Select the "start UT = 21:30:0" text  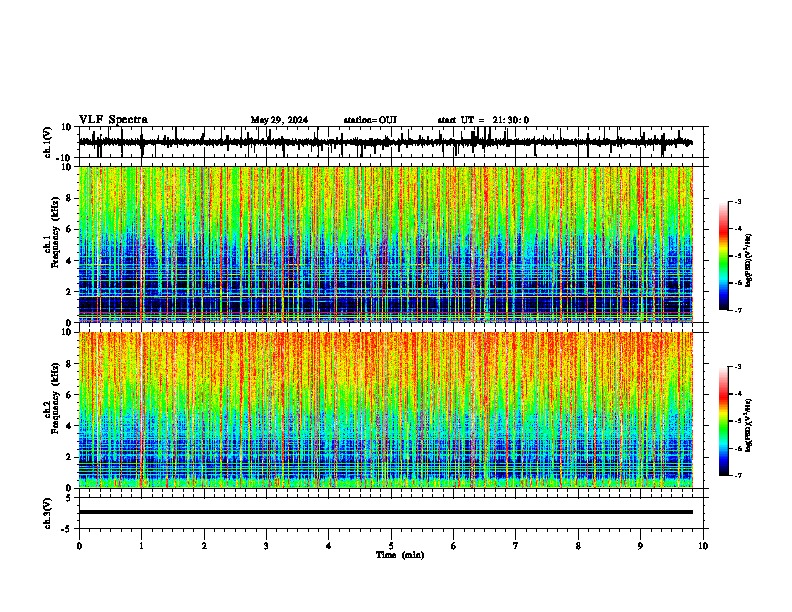point(483,120)
